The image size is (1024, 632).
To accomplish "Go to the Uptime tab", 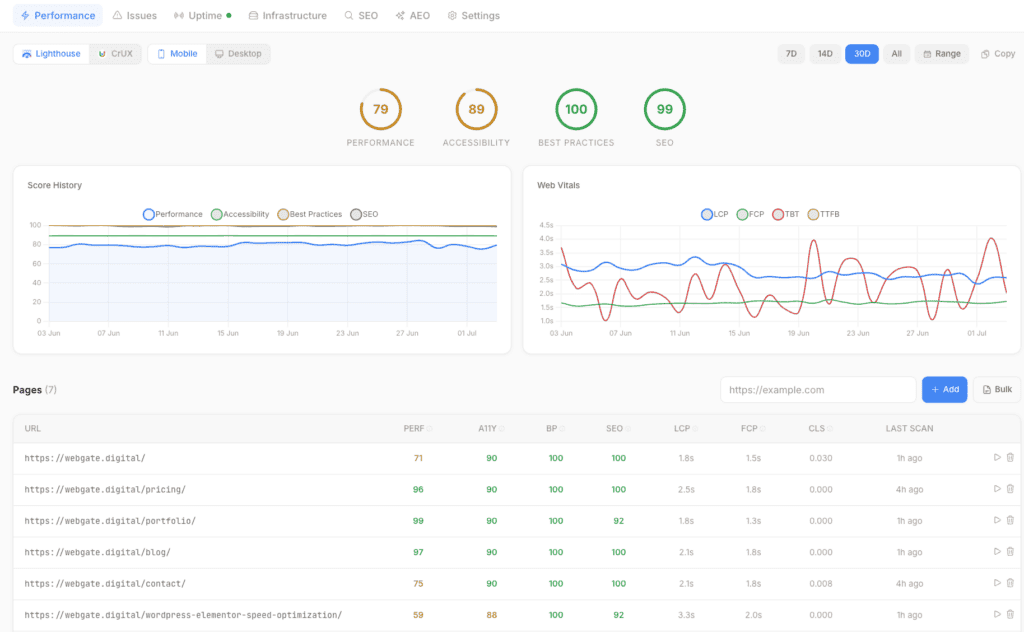I will [202, 16].
